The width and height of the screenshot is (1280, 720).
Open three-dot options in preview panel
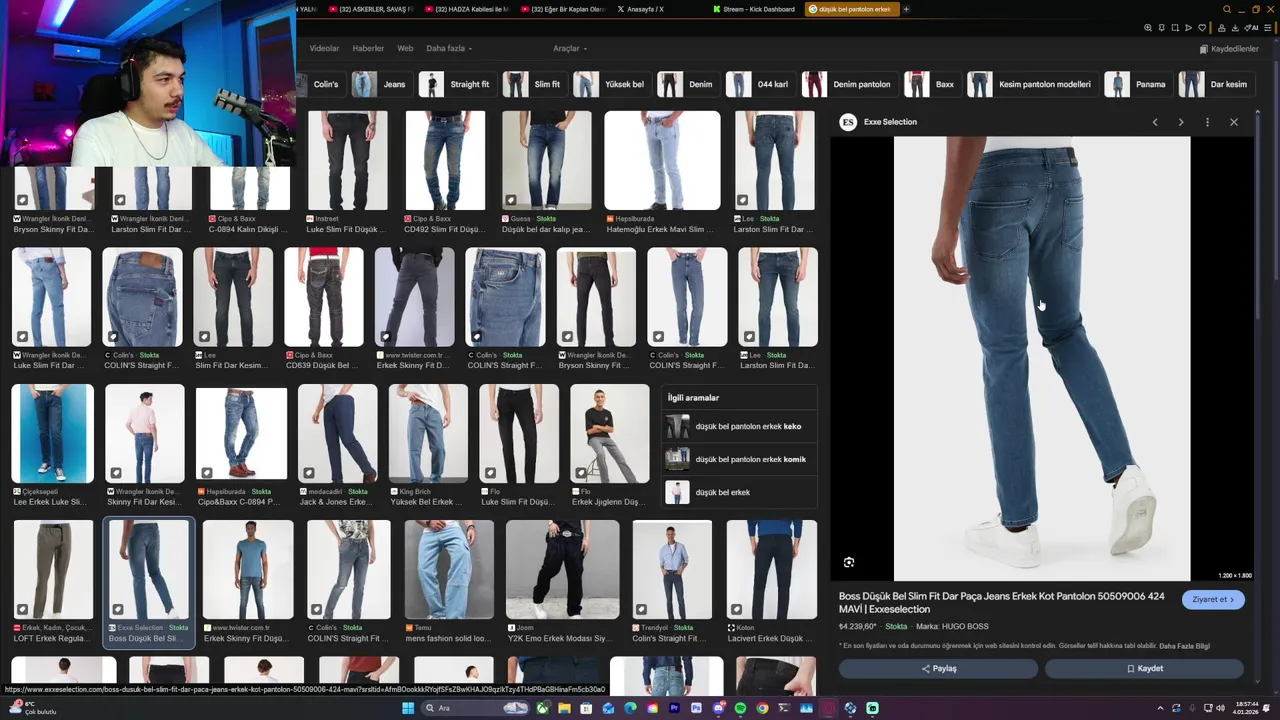click(x=1207, y=122)
